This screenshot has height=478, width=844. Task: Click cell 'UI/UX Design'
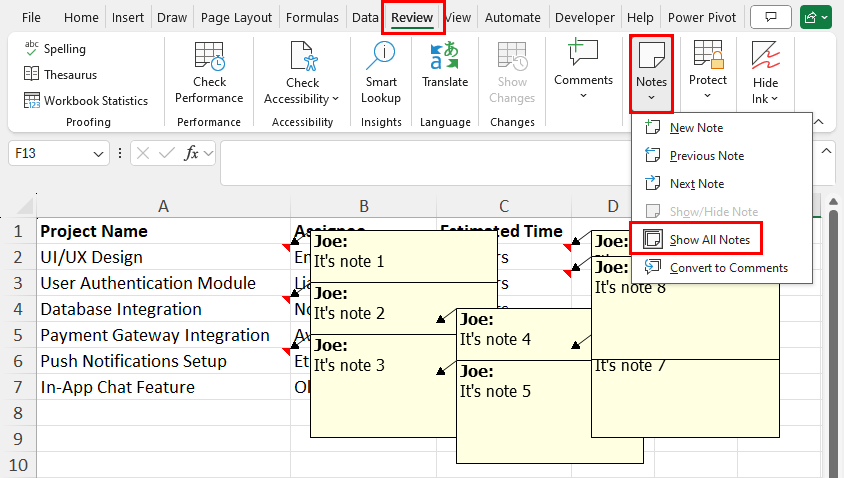click(164, 257)
